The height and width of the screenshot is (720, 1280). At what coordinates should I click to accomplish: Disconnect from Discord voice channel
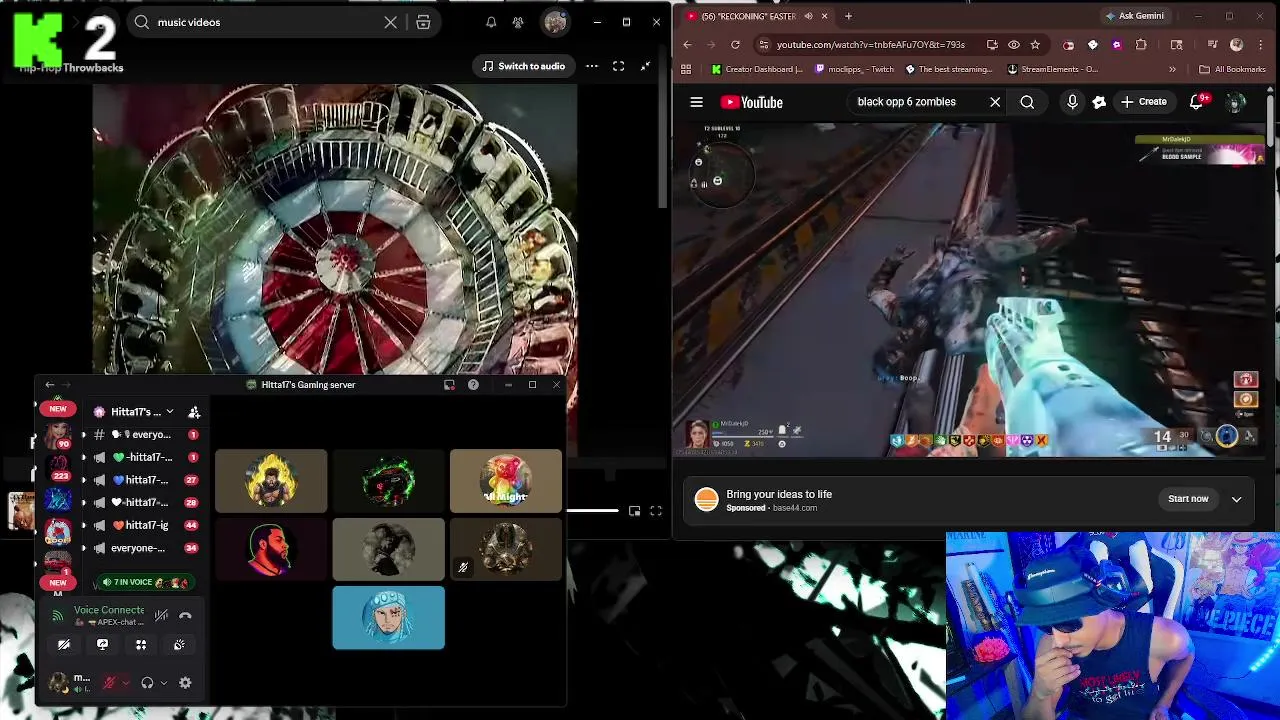pyautogui.click(x=185, y=616)
